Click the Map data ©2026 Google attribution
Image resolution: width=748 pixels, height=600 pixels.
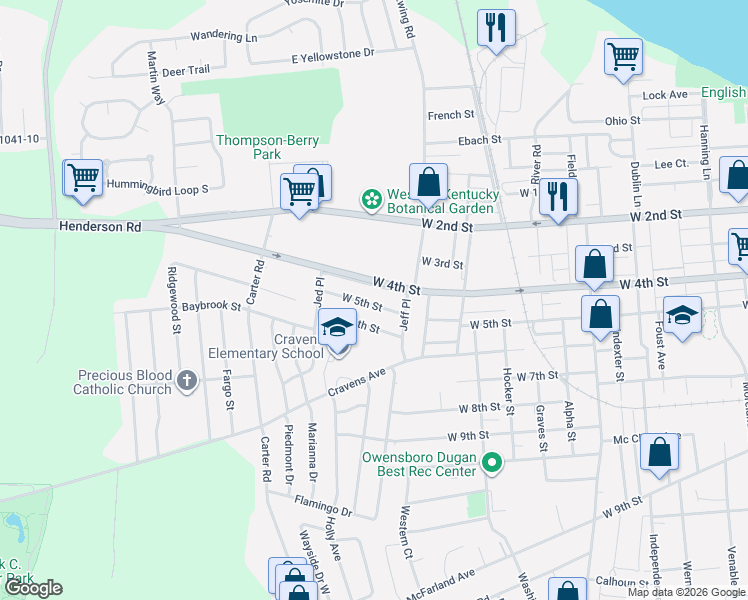pos(687,593)
